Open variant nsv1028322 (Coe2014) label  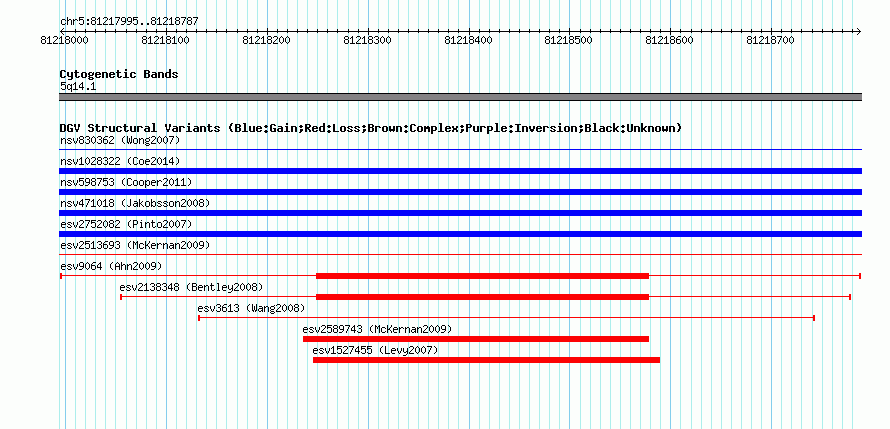click(x=120, y=161)
